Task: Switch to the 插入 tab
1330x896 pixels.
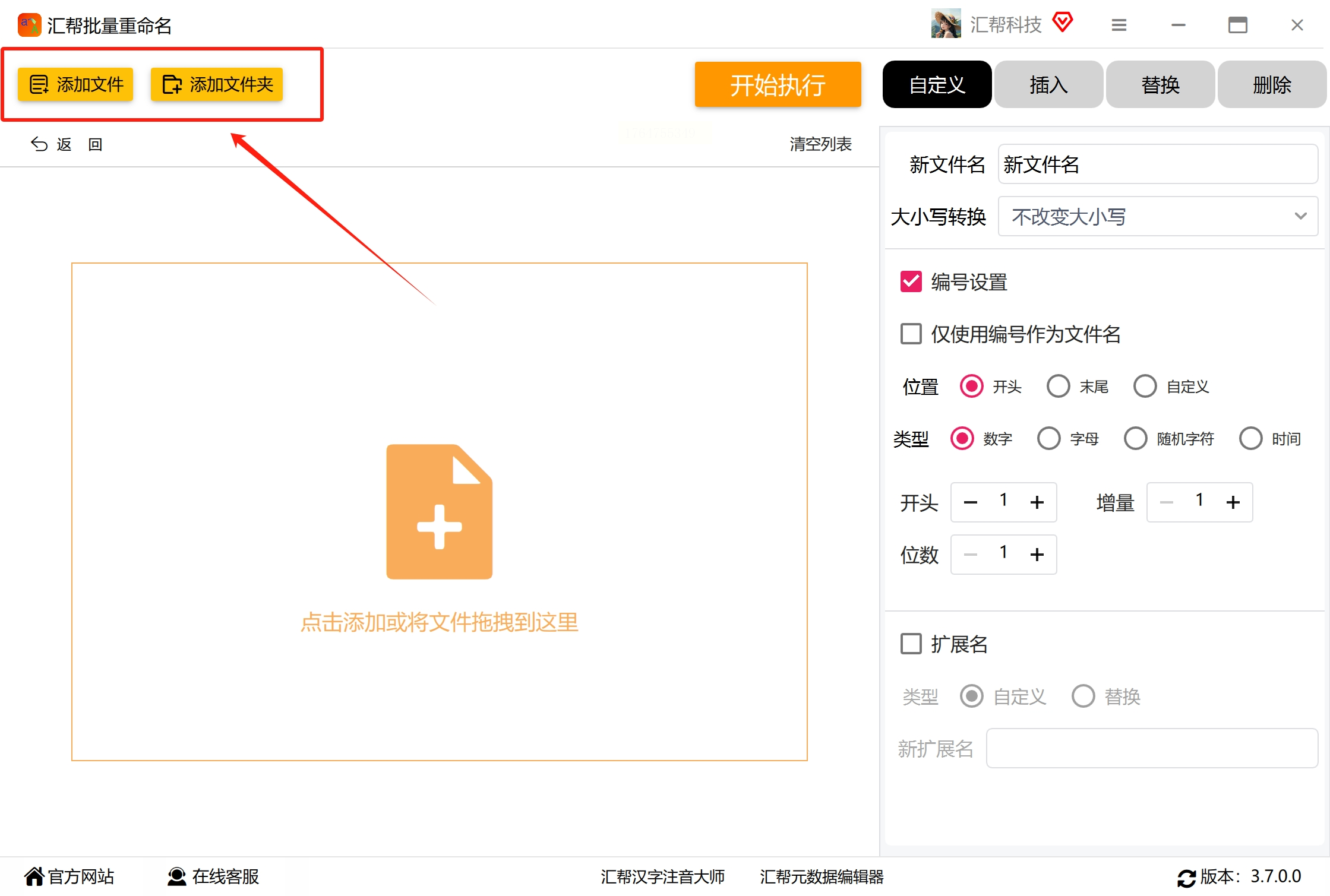Action: (1048, 84)
